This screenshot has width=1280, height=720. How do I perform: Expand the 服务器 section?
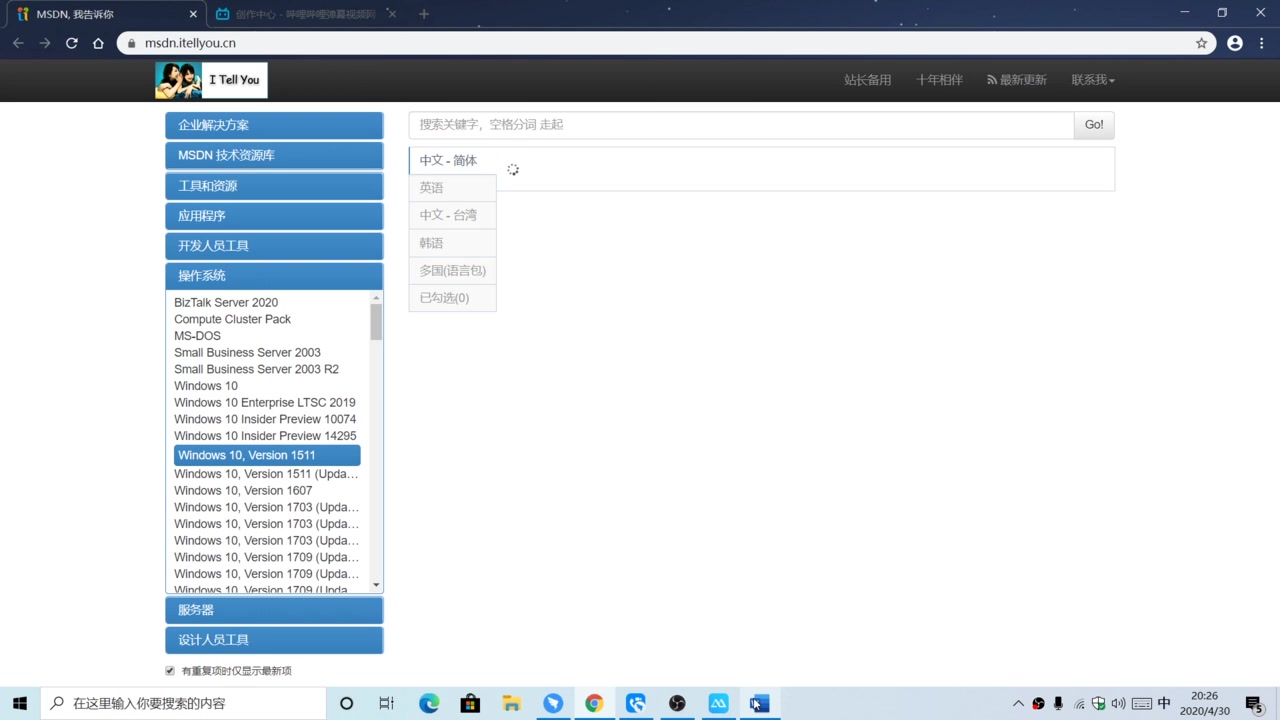[x=274, y=610]
